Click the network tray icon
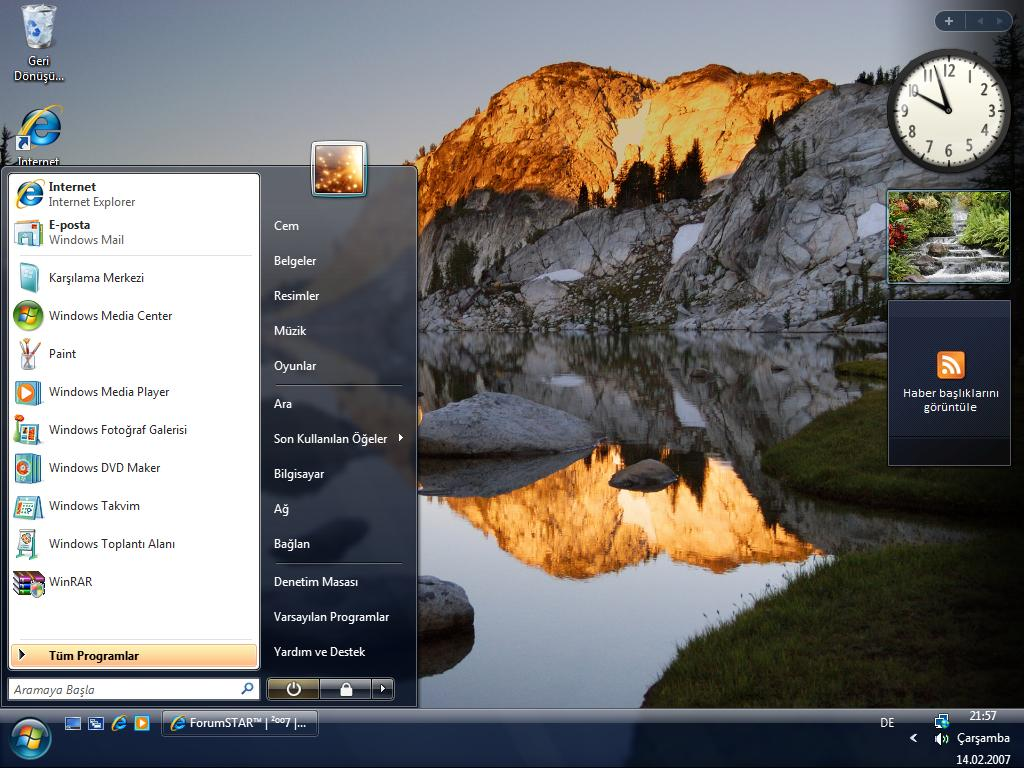The height and width of the screenshot is (768, 1024). (941, 720)
